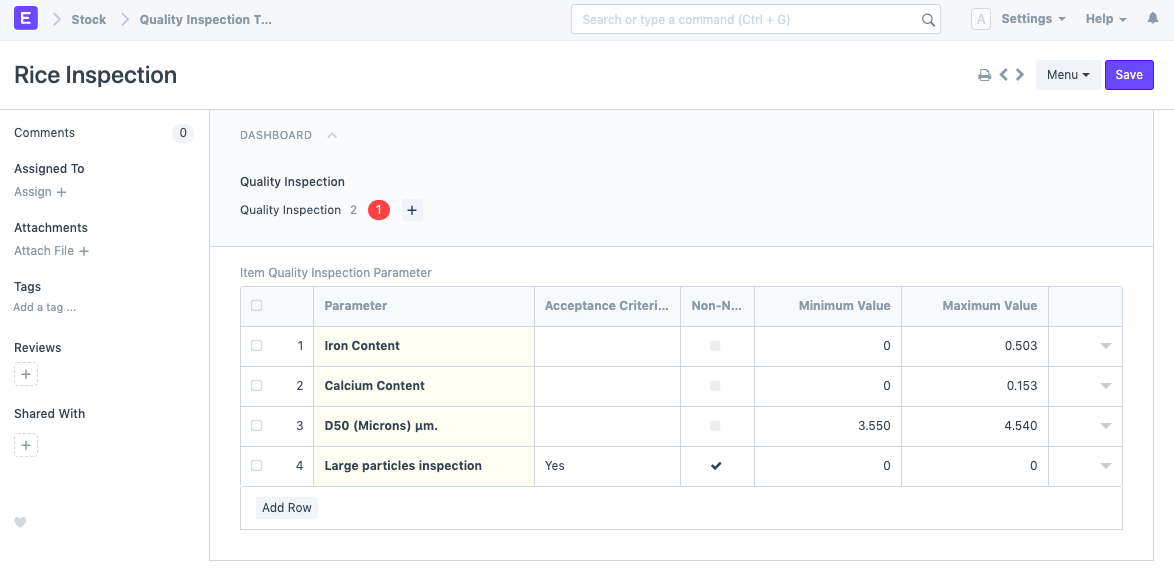Add new Quality Inspection with plus

pyautogui.click(x=412, y=210)
